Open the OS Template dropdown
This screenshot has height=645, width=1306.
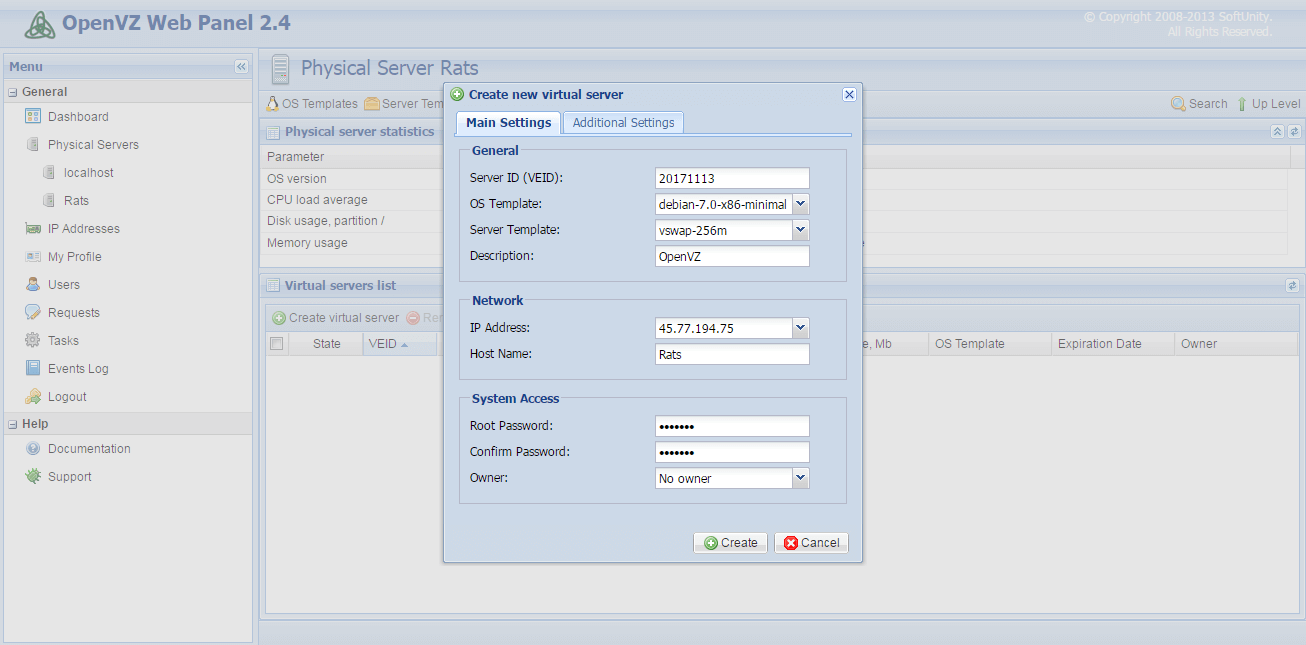pos(800,204)
